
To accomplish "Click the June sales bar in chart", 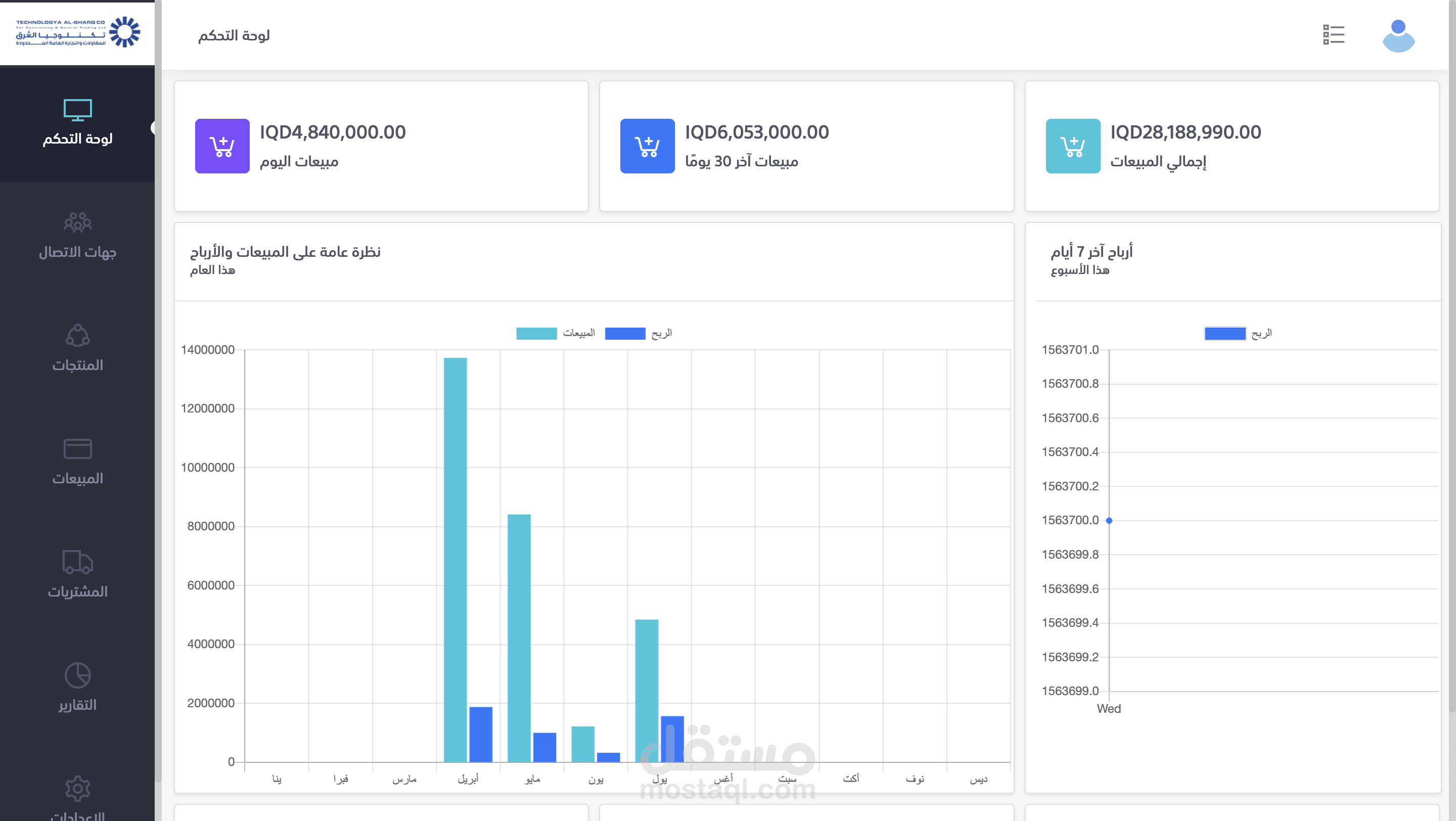I will 583,744.
